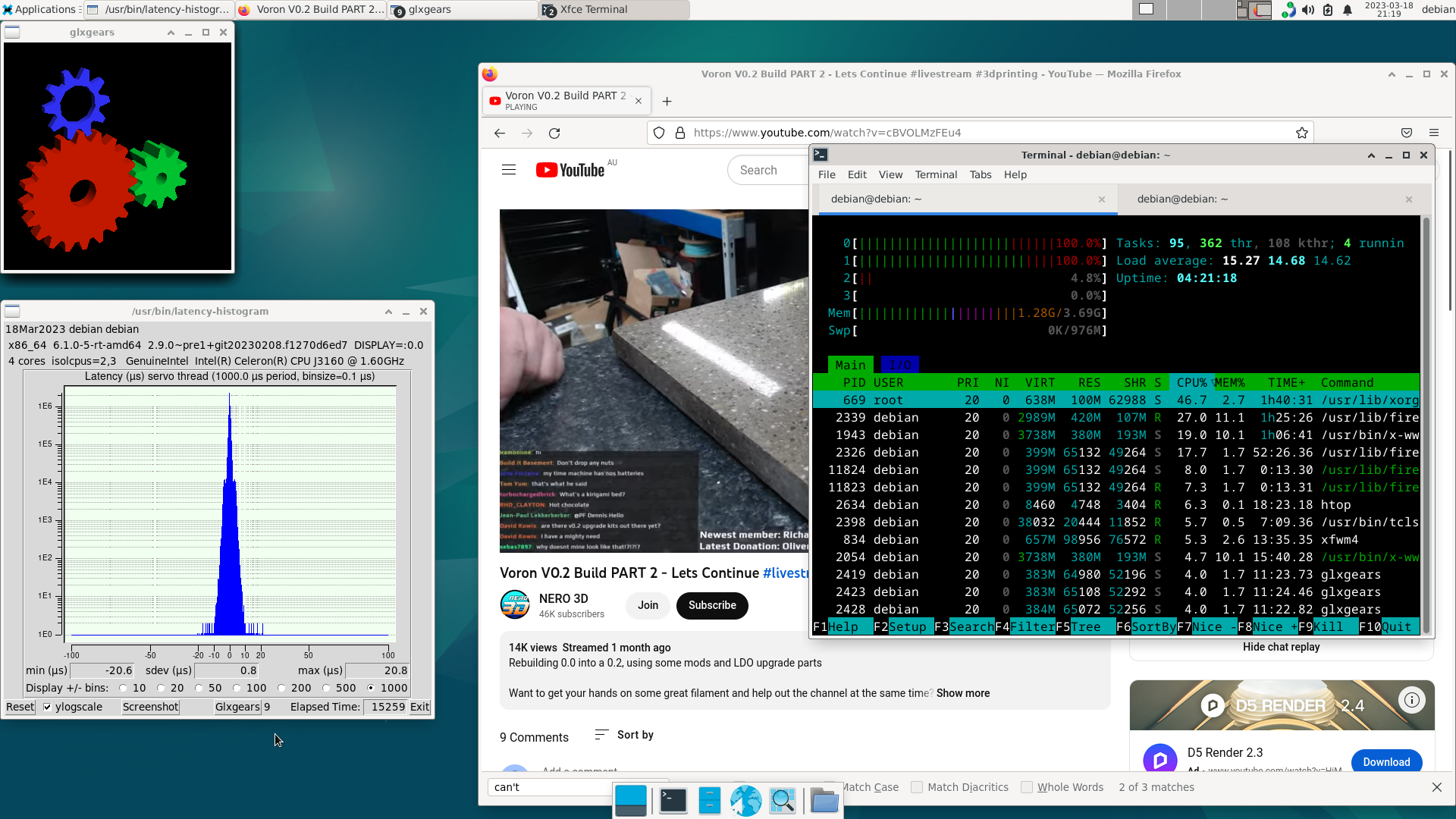
Task: Click the YouTube logo
Action: coord(570,170)
